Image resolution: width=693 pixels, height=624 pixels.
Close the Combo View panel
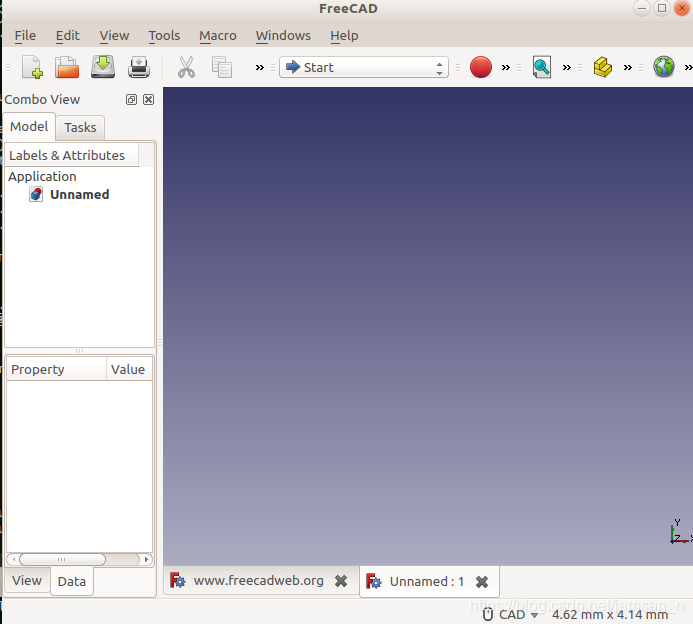(148, 99)
